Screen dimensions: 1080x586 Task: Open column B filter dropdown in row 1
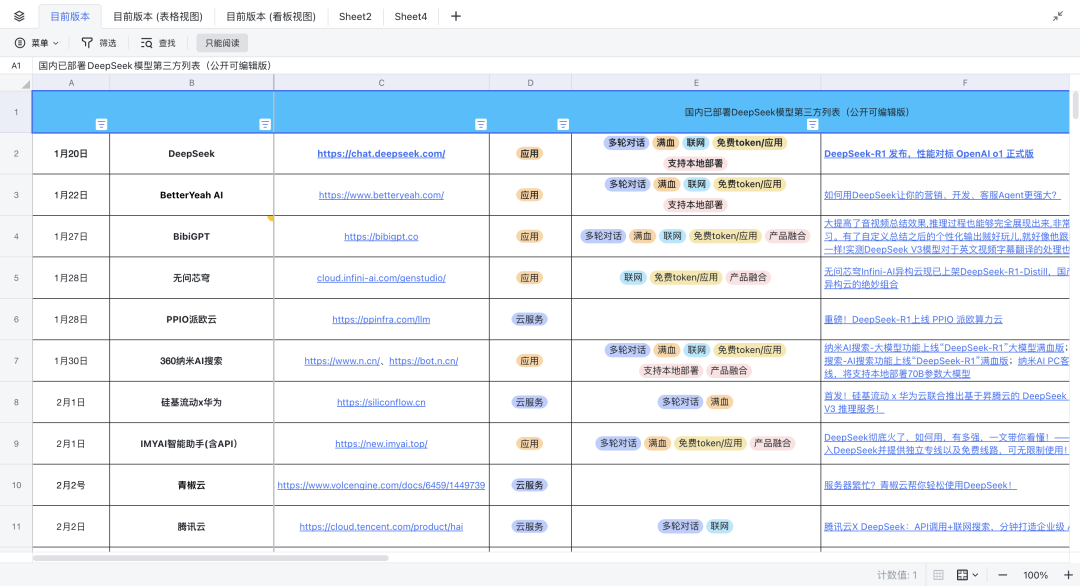tap(264, 125)
